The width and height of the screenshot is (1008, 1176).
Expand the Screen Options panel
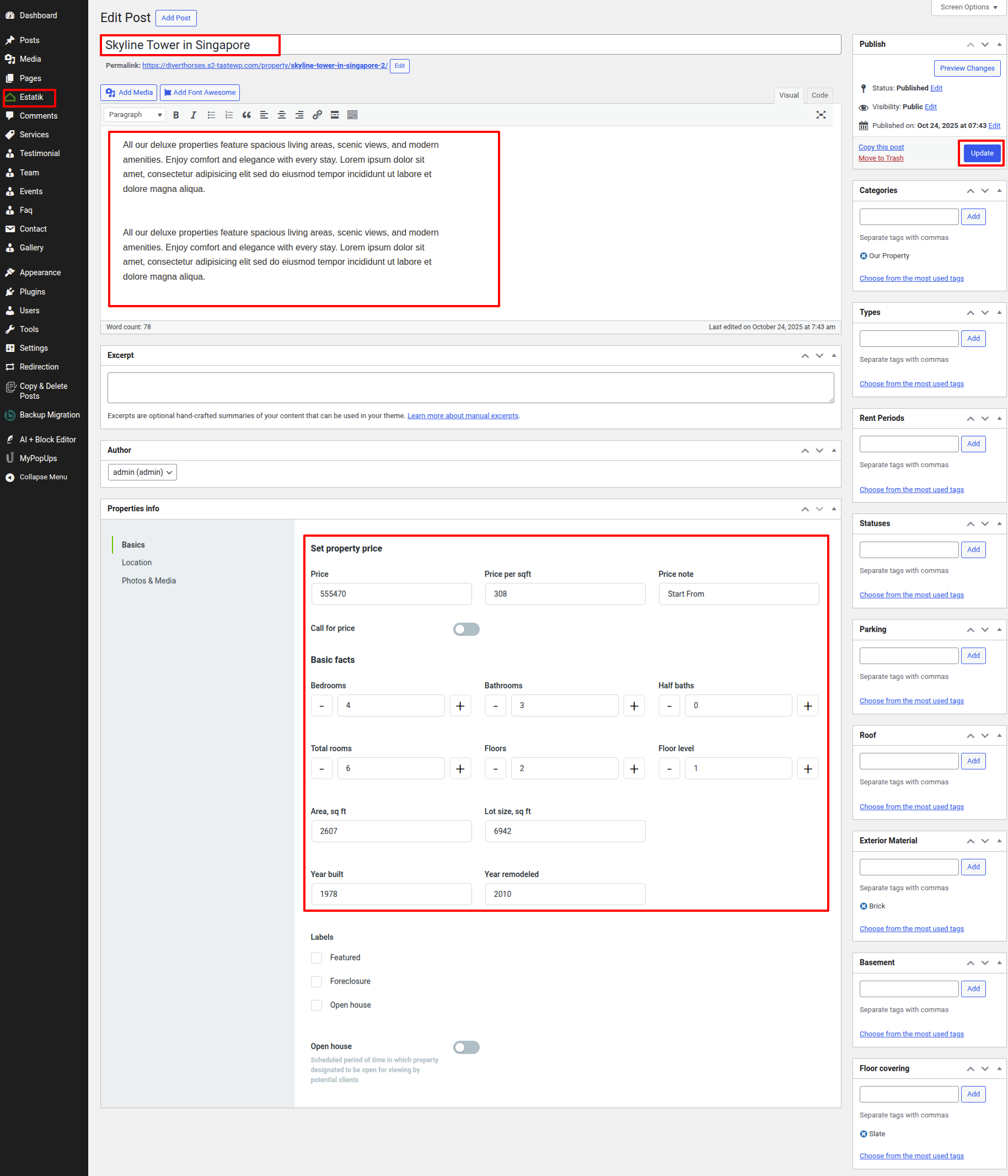click(x=968, y=7)
